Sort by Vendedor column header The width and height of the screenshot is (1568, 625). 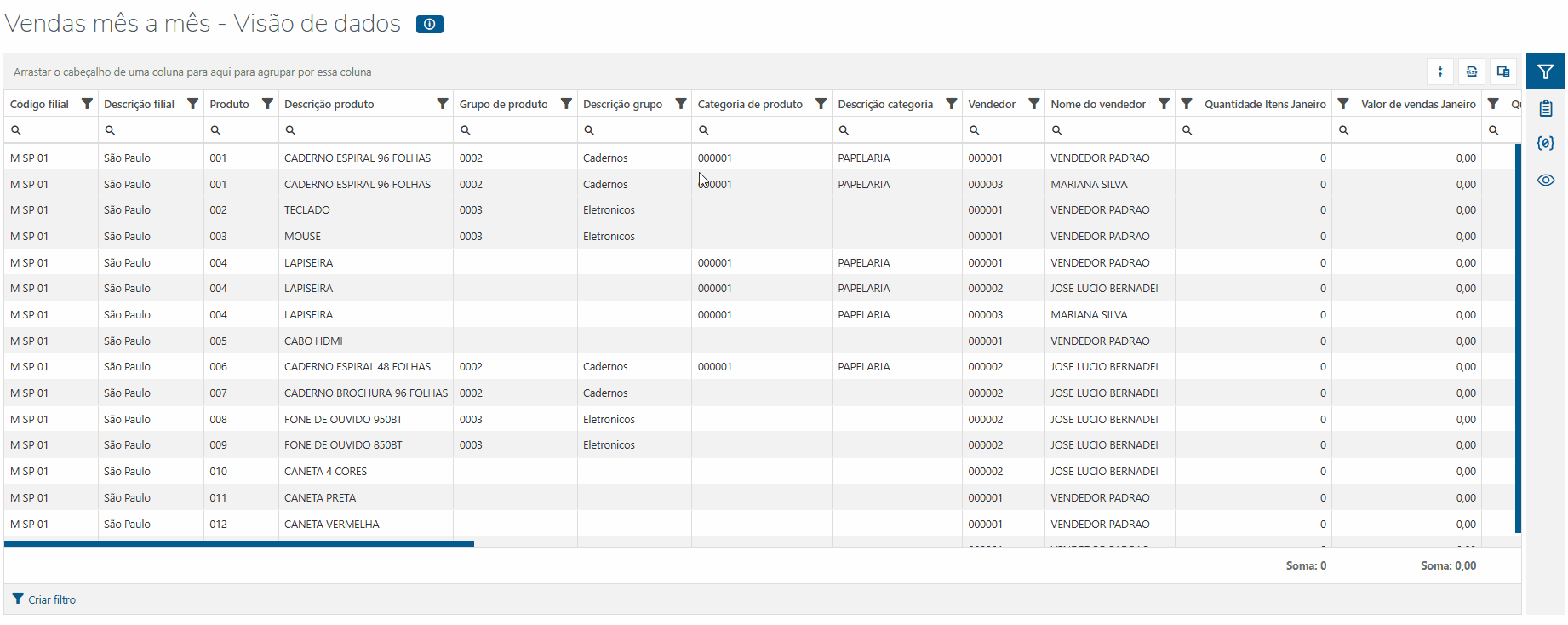(x=992, y=104)
